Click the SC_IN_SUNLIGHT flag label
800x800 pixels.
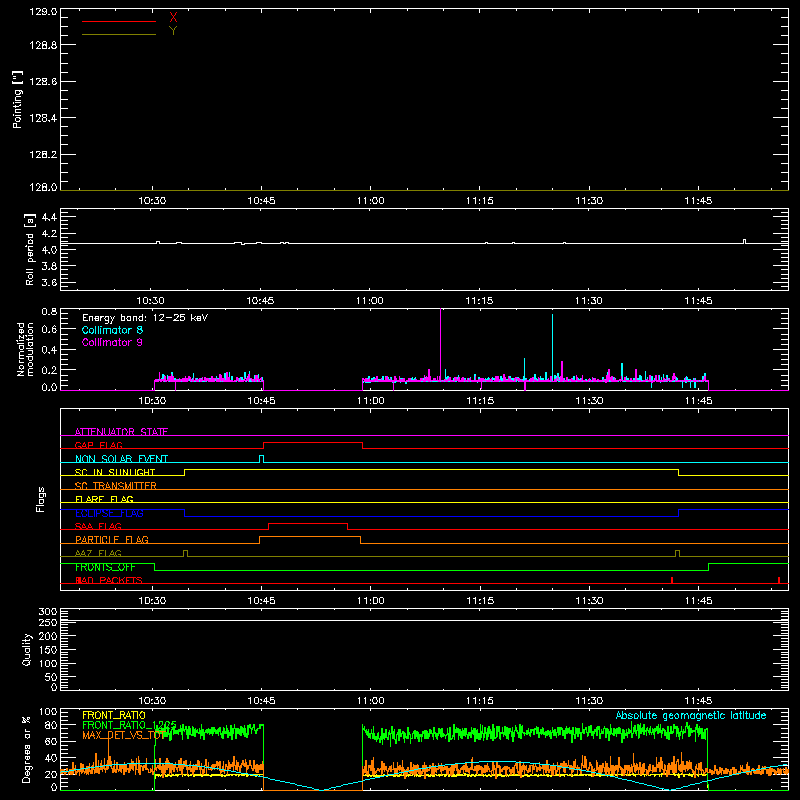(x=115, y=472)
